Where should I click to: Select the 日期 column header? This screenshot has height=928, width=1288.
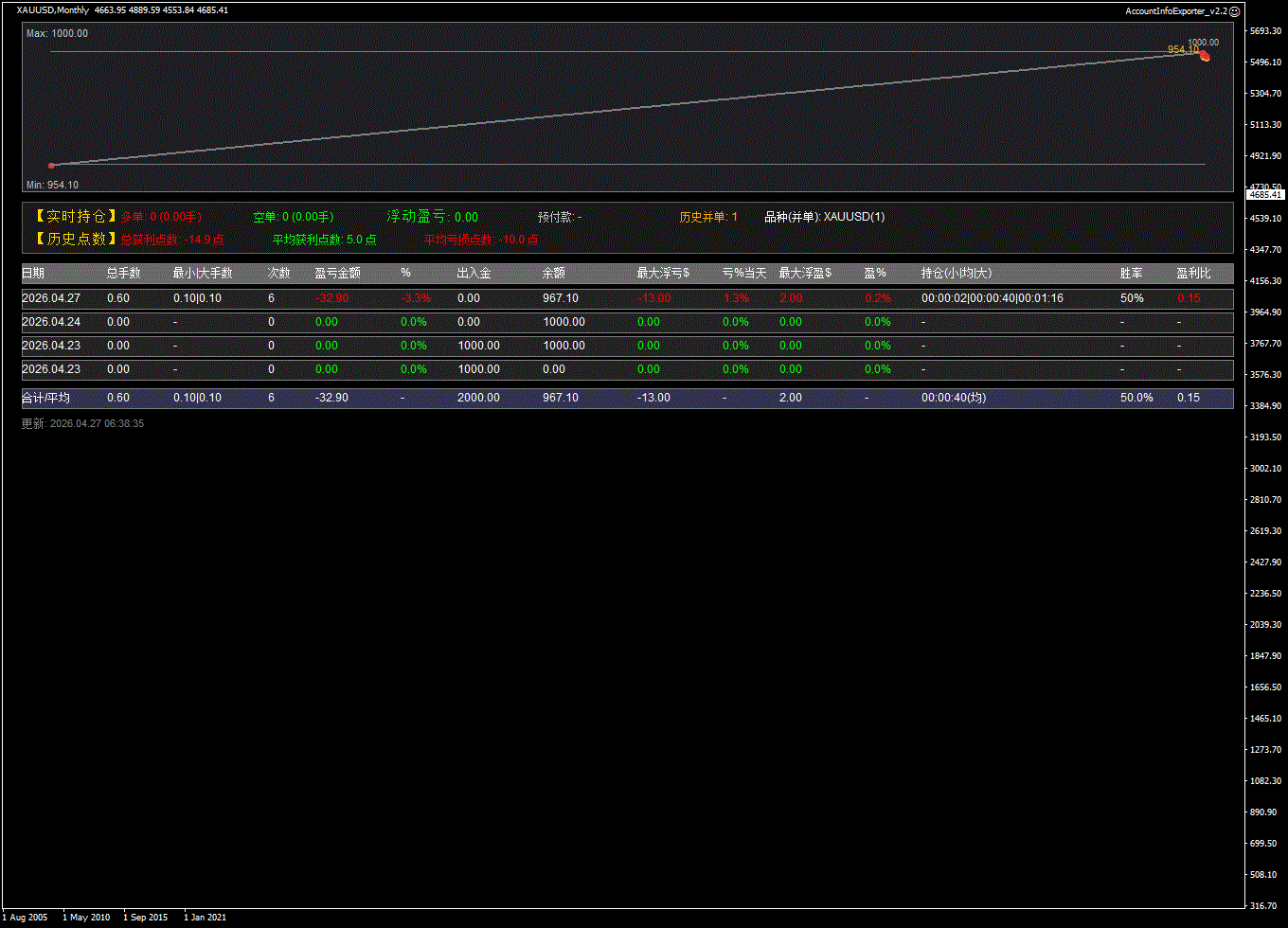(x=33, y=274)
